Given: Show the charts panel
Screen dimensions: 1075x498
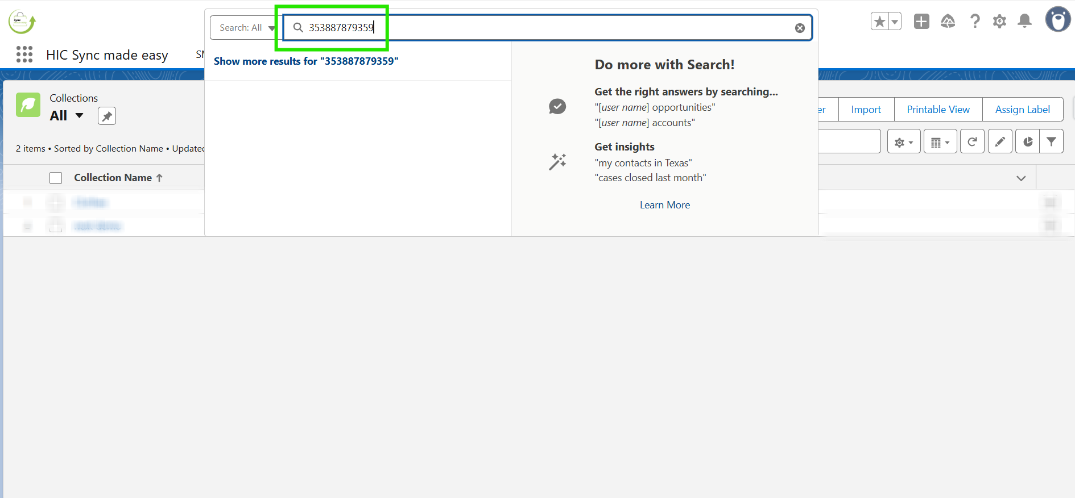Looking at the screenshot, I should tap(1027, 143).
